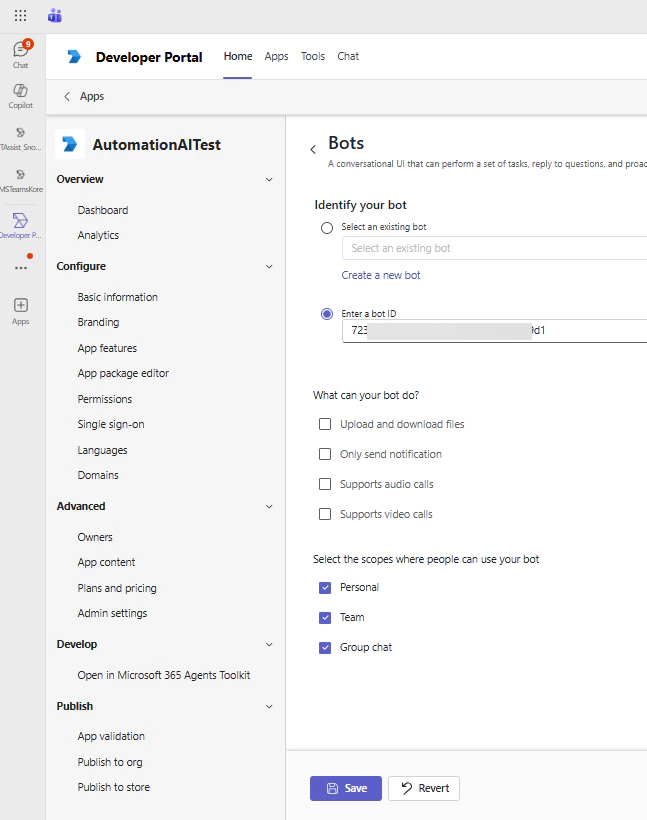Check Supports audio calls option
This screenshot has width=647, height=820.
pos(325,484)
